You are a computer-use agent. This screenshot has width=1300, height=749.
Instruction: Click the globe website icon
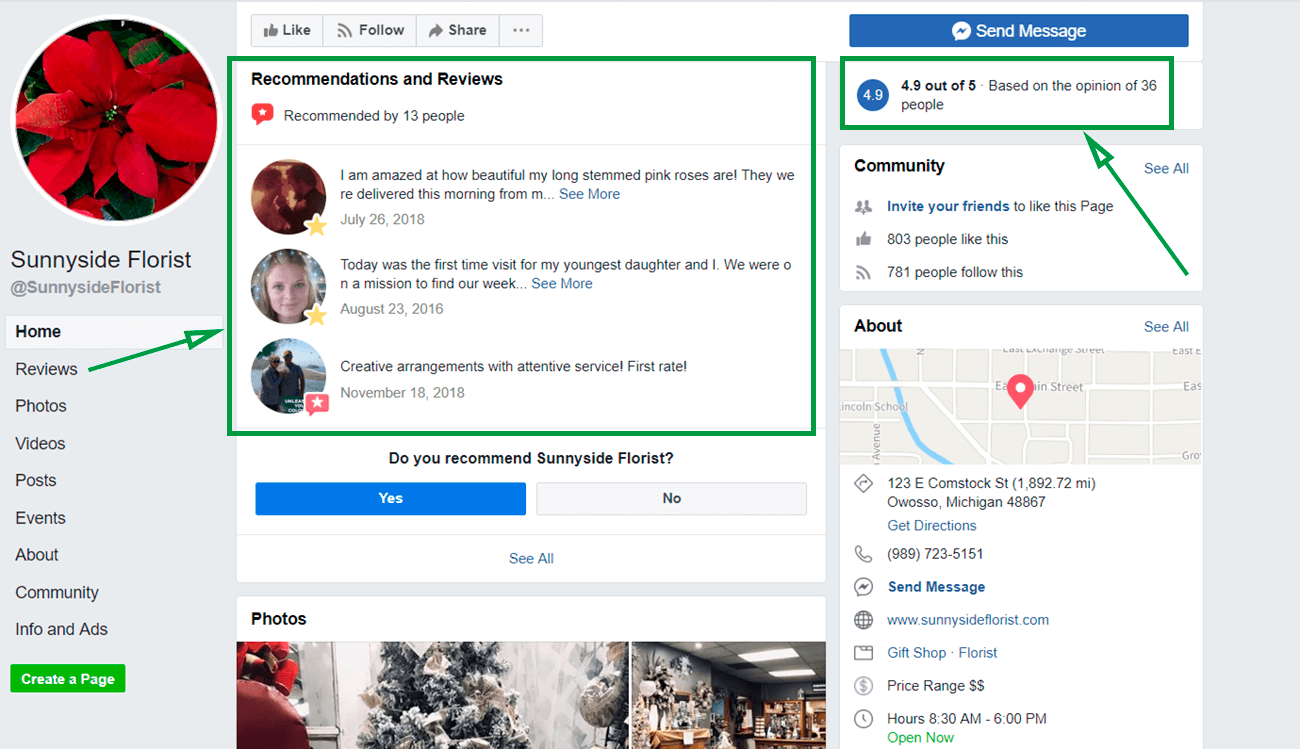coord(863,620)
